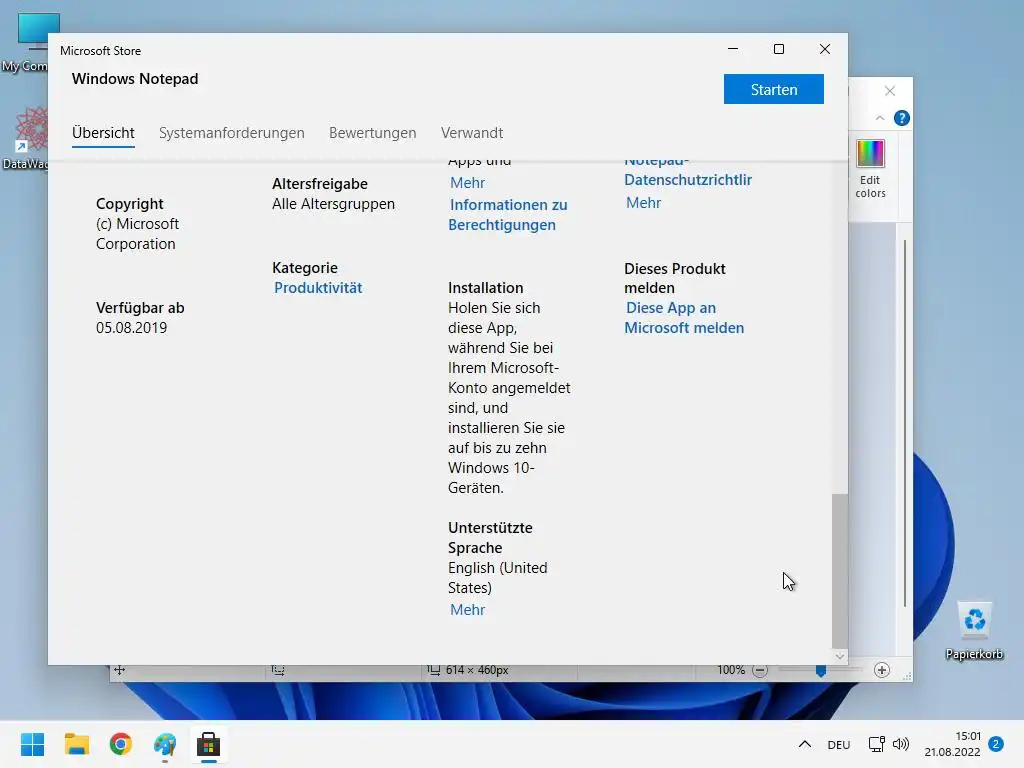Image resolution: width=1024 pixels, height=768 pixels.
Task: Switch to Paint in taskbar
Action: coord(165,744)
